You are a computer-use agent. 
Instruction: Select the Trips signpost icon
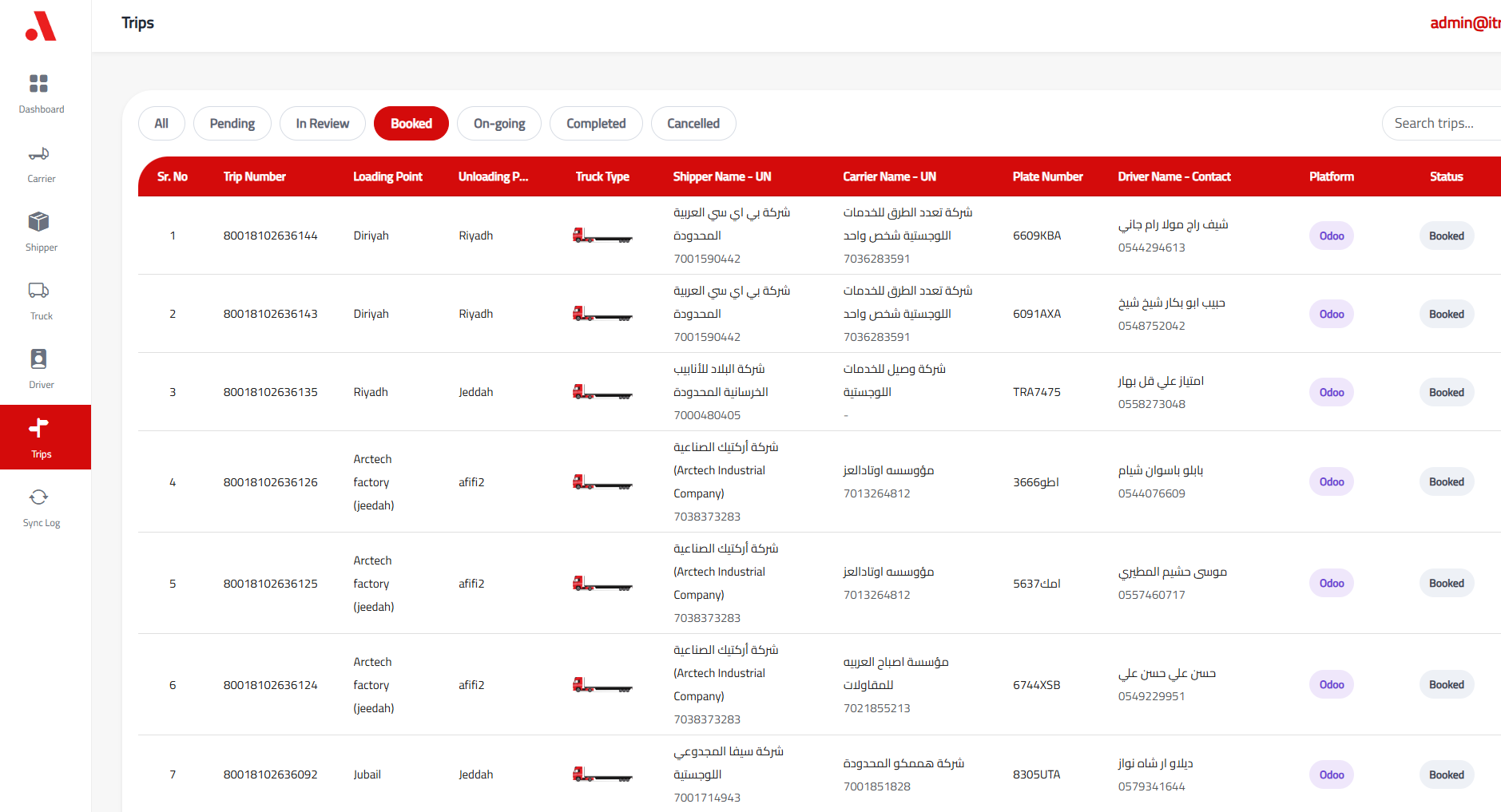pyautogui.click(x=38, y=427)
